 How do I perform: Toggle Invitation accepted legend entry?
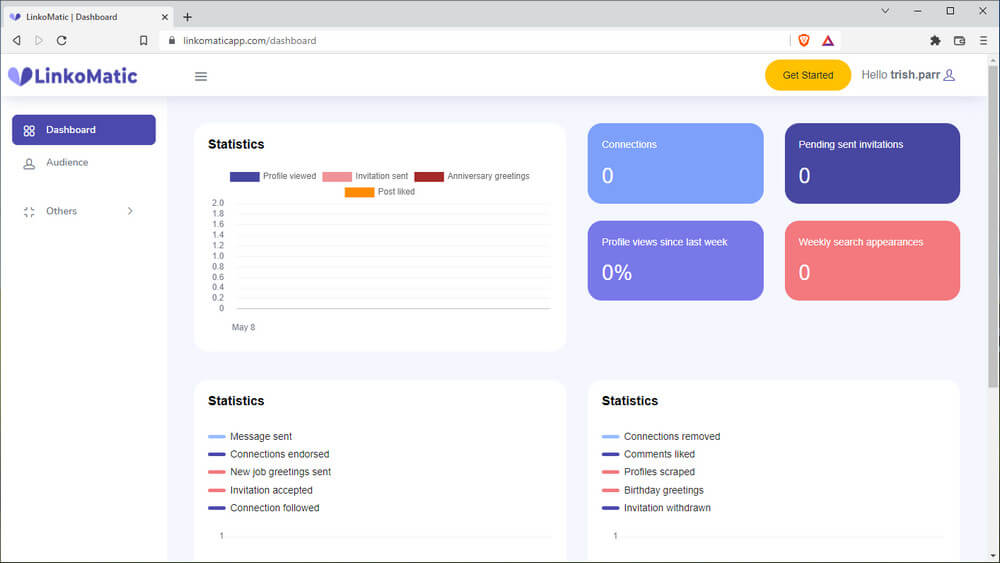pos(260,490)
